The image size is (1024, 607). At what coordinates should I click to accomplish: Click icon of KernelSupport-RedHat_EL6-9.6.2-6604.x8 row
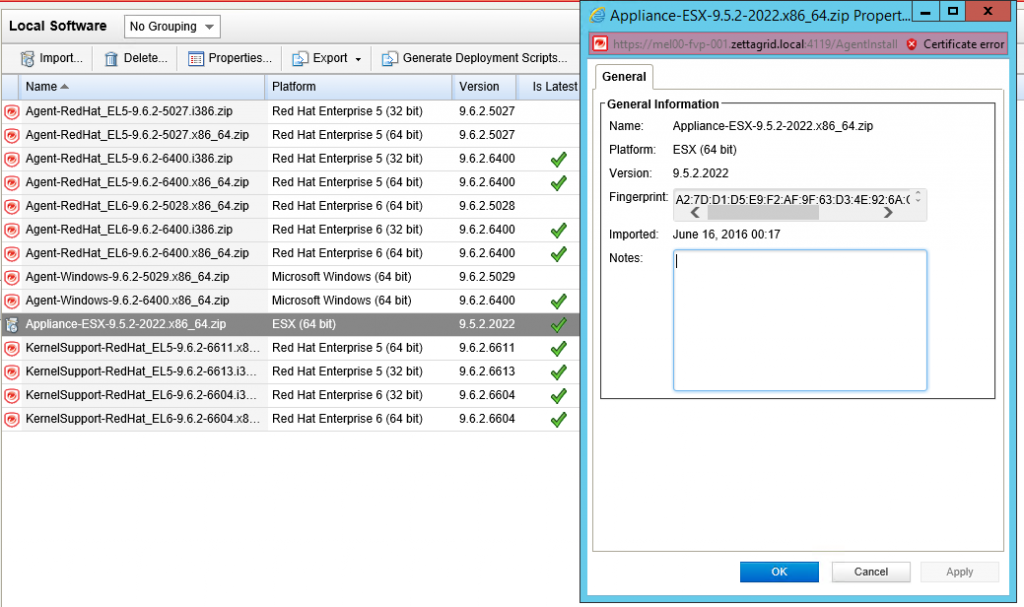12,419
